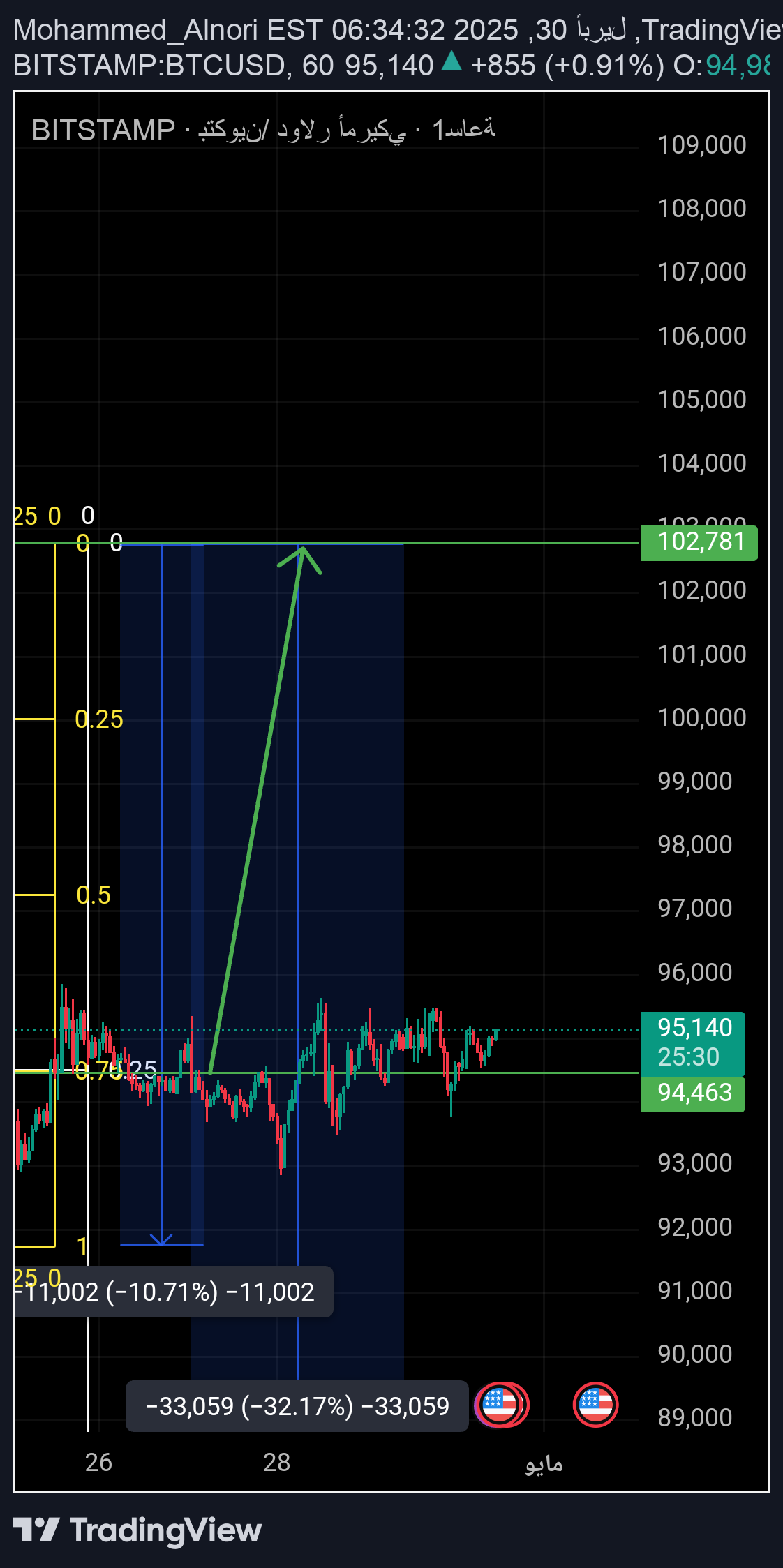Click the blue down arrow at the measurement bottom

161,1239
